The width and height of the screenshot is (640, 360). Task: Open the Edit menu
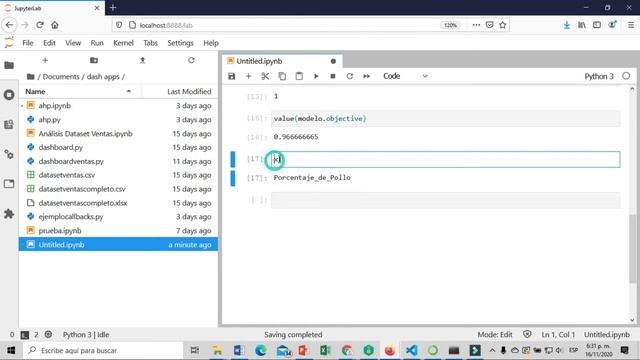click(x=49, y=43)
